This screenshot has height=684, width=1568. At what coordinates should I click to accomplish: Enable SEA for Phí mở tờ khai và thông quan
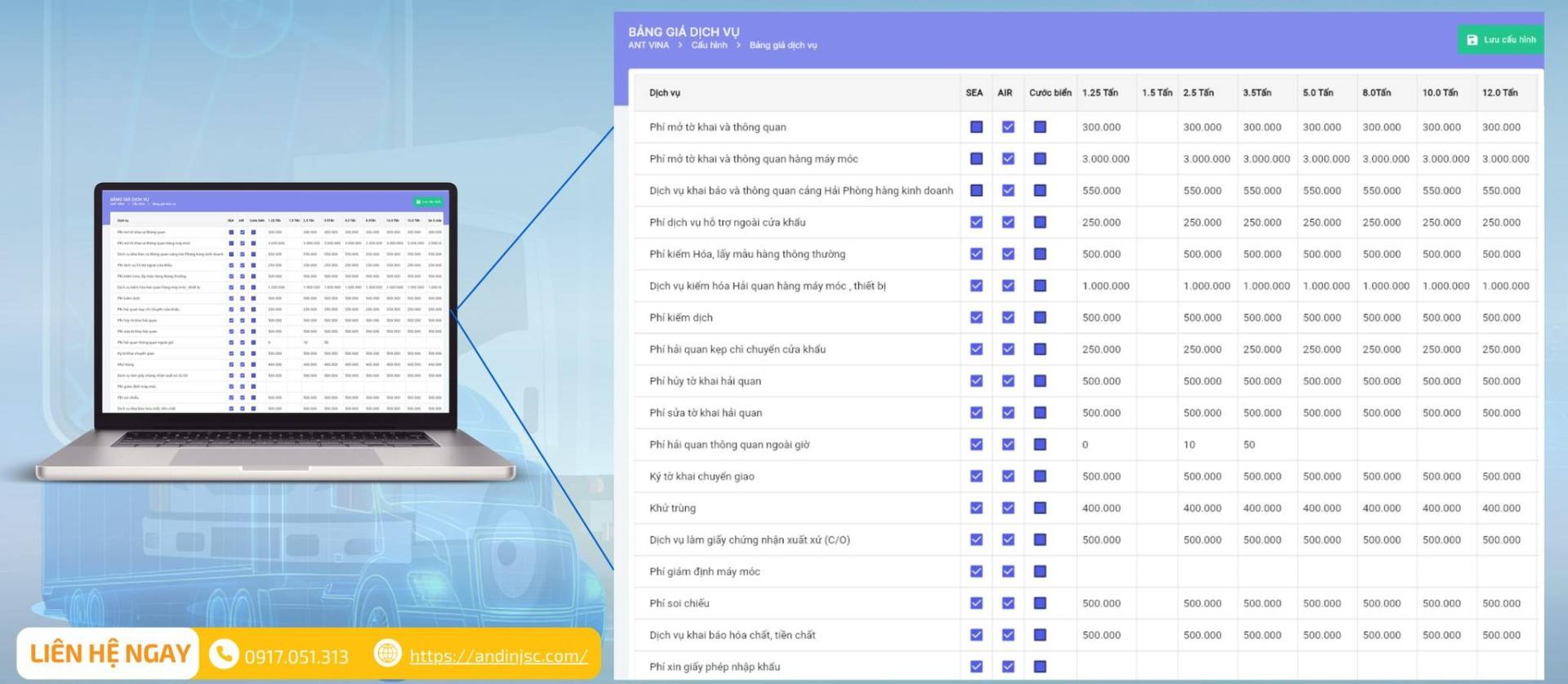(x=976, y=127)
